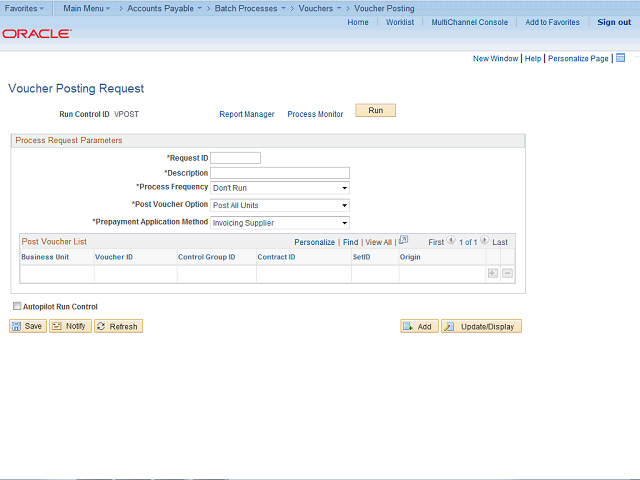
Task: Click the Save button
Action: click(28, 326)
